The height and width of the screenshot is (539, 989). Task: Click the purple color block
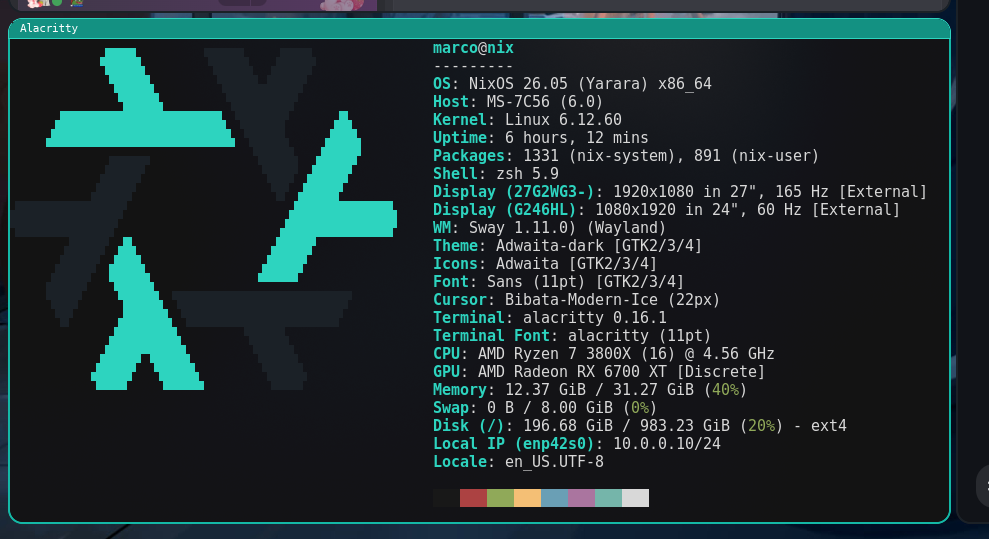coord(581,498)
